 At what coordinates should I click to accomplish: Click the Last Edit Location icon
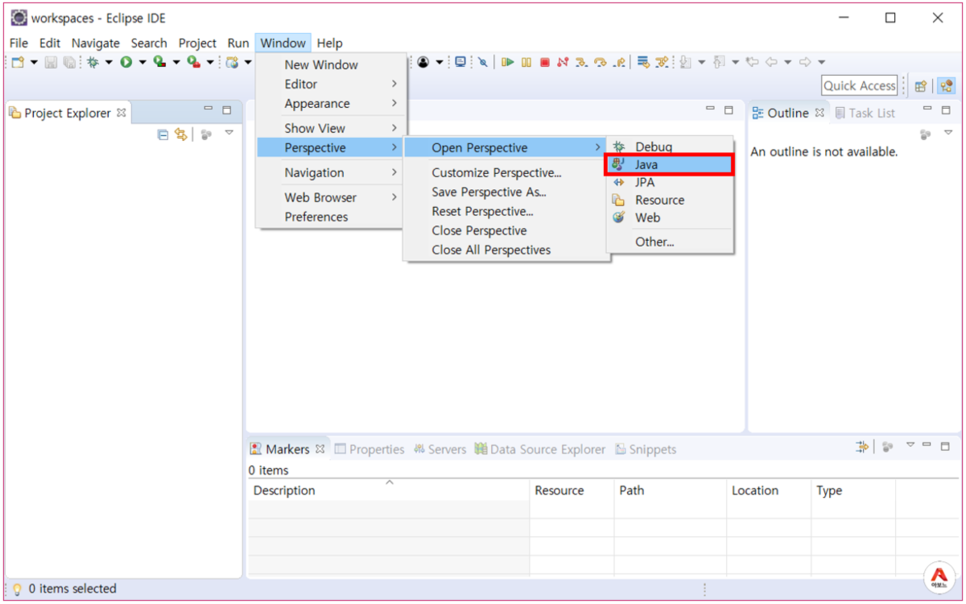tap(752, 62)
